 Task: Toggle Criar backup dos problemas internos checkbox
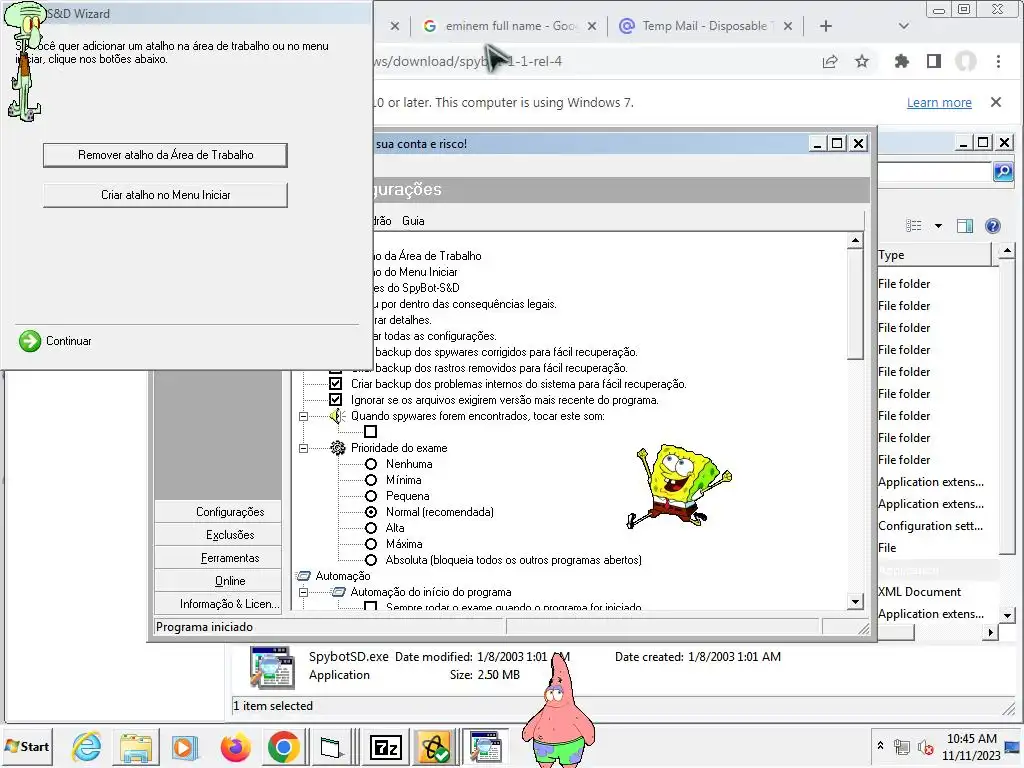[x=336, y=384]
